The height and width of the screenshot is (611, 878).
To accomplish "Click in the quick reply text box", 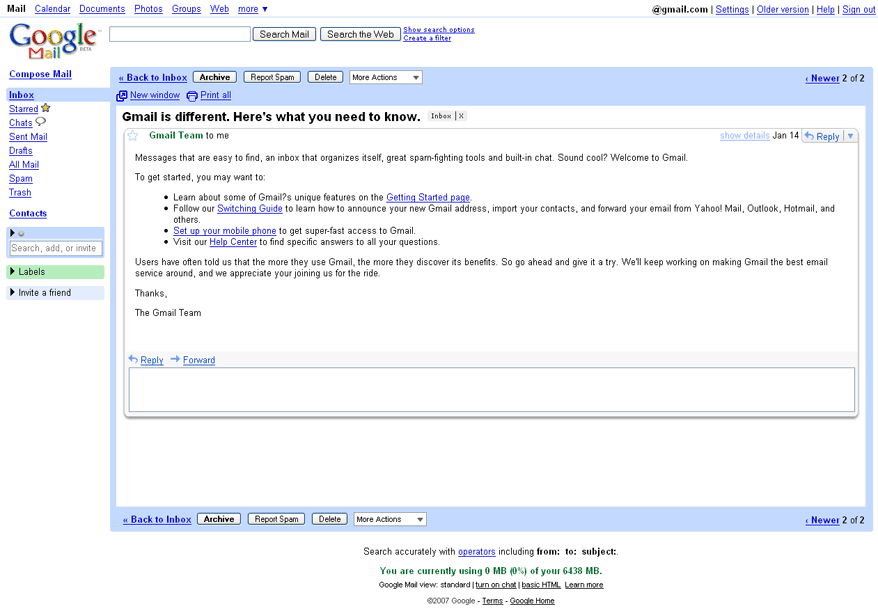I will tap(492, 390).
